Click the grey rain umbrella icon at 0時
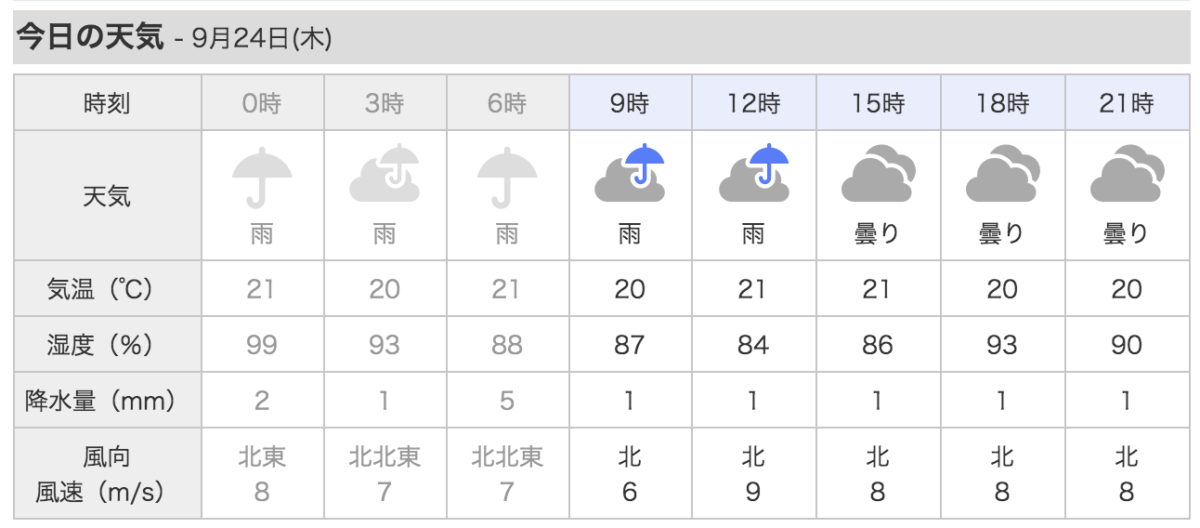The width and height of the screenshot is (1200, 528). coord(261,177)
